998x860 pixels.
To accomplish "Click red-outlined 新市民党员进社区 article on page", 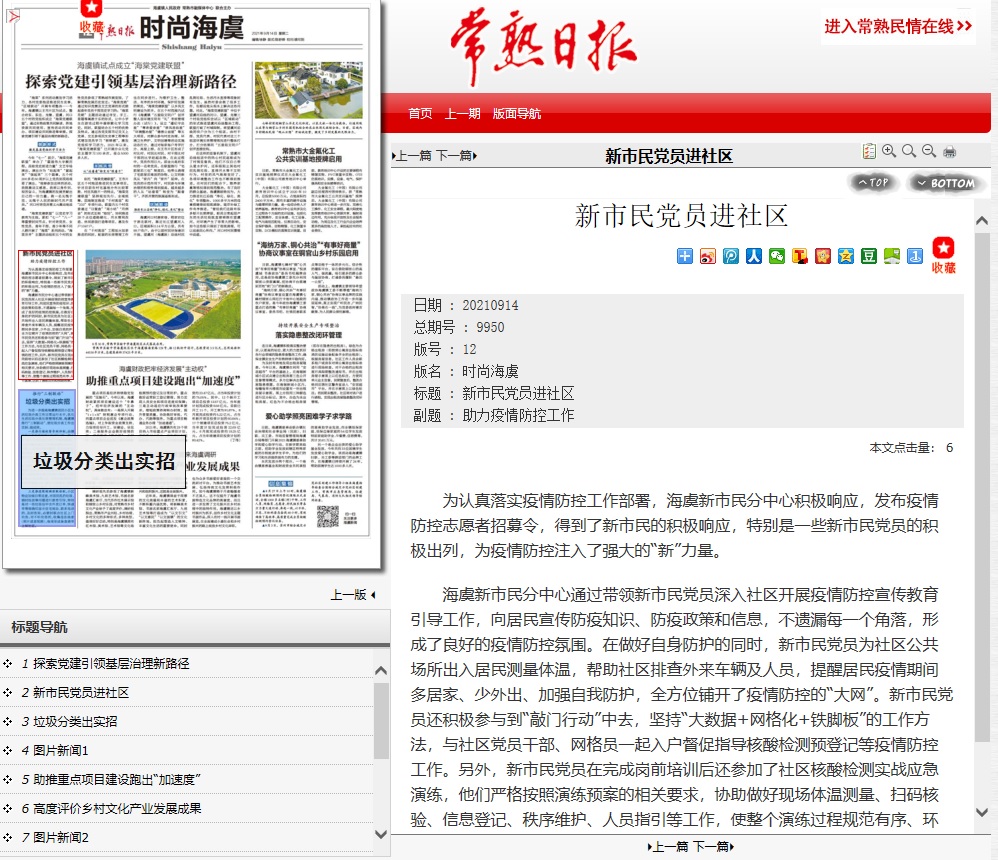I will point(46,315).
